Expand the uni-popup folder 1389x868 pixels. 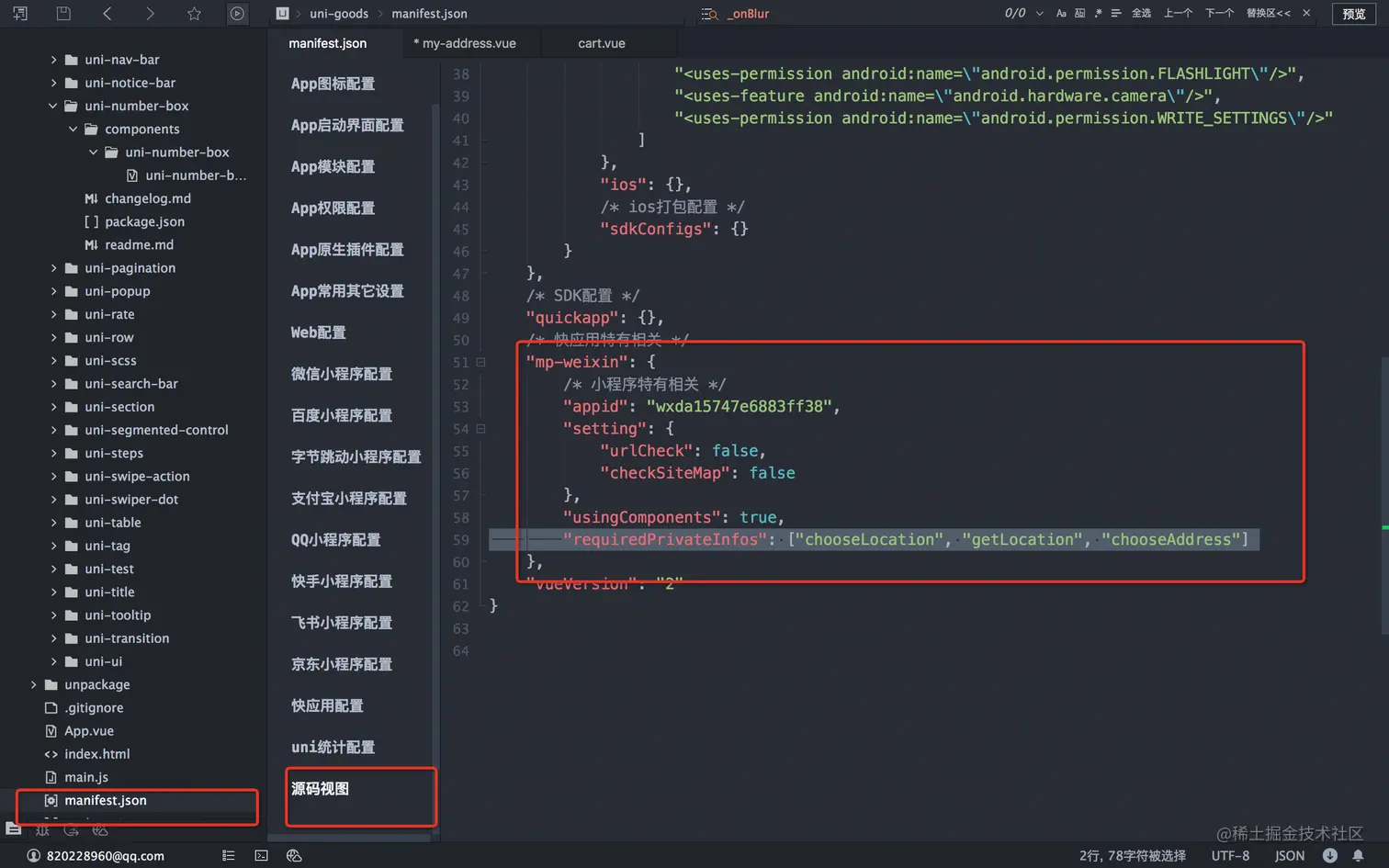point(53,291)
